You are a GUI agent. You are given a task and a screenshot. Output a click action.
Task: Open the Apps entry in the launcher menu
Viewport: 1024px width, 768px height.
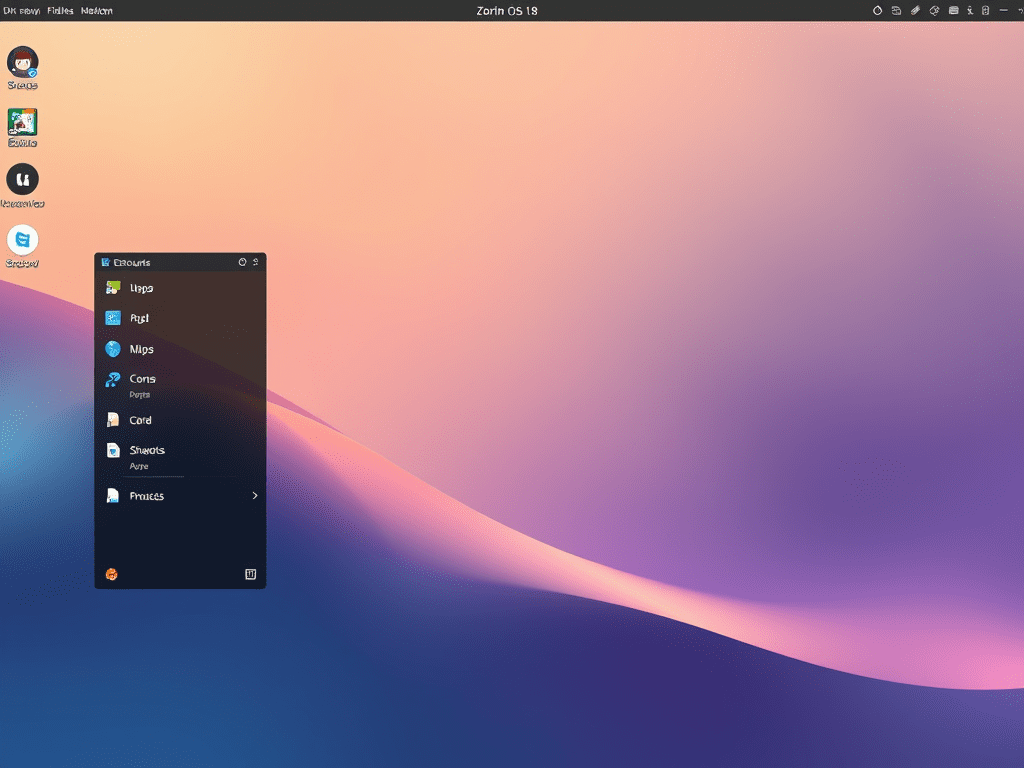point(140,288)
